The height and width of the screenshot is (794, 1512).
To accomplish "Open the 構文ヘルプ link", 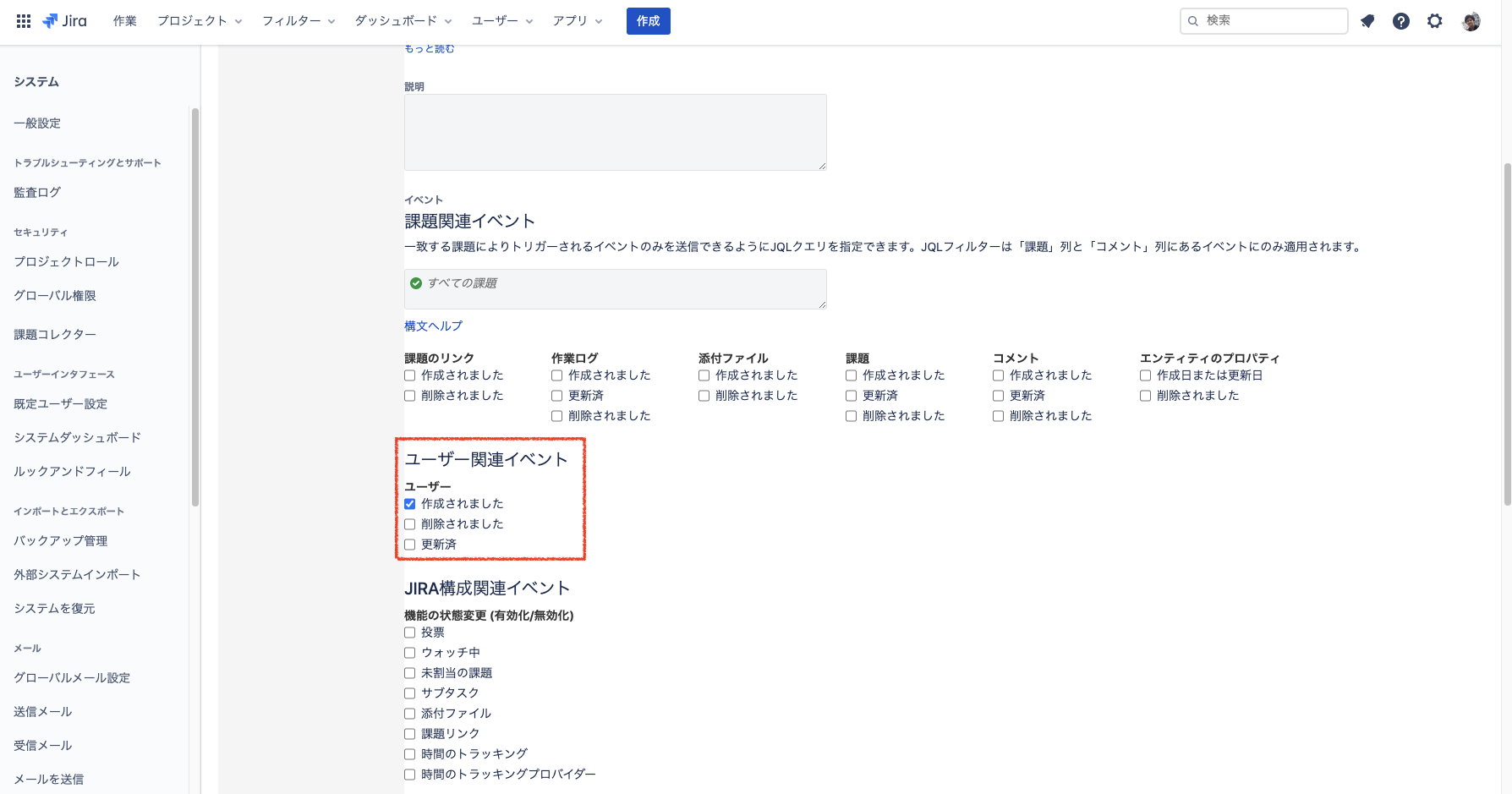I will pyautogui.click(x=433, y=326).
